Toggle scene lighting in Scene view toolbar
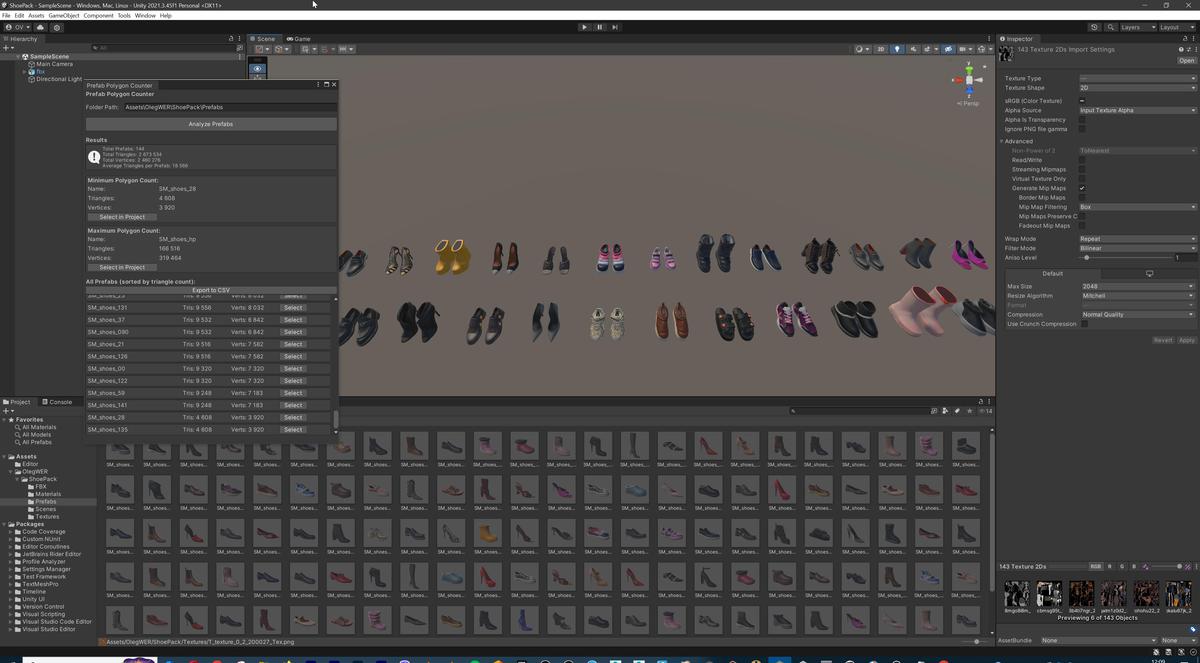 click(897, 48)
